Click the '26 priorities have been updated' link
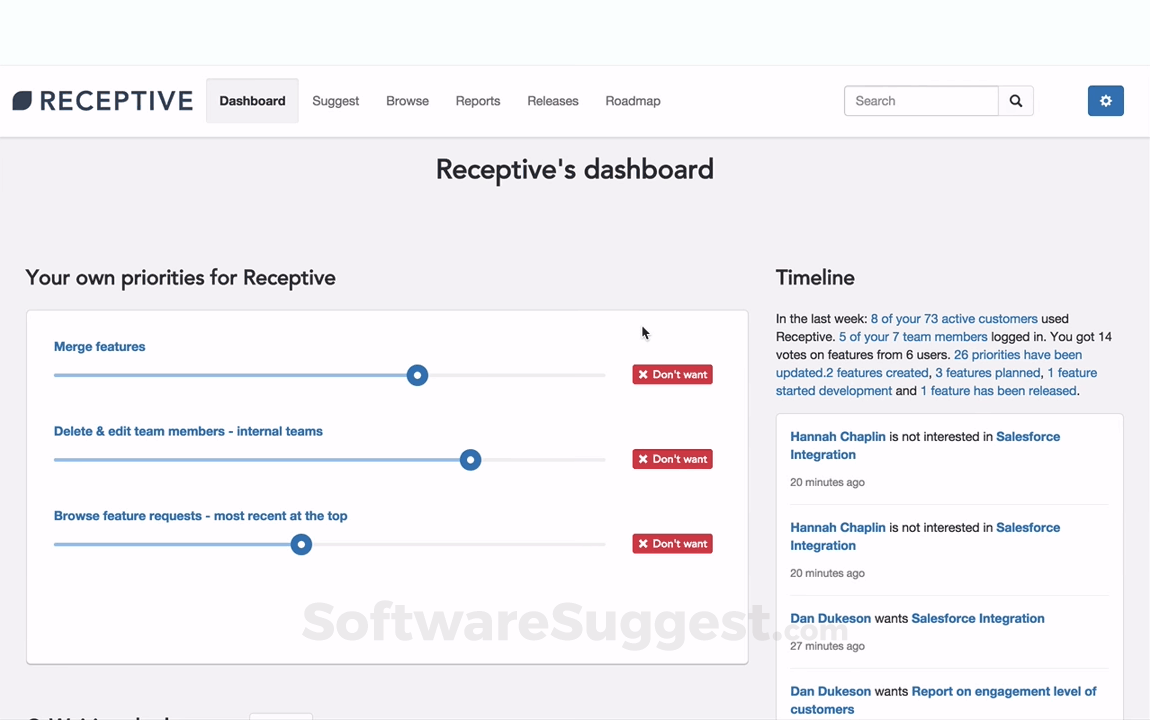 point(1018,354)
